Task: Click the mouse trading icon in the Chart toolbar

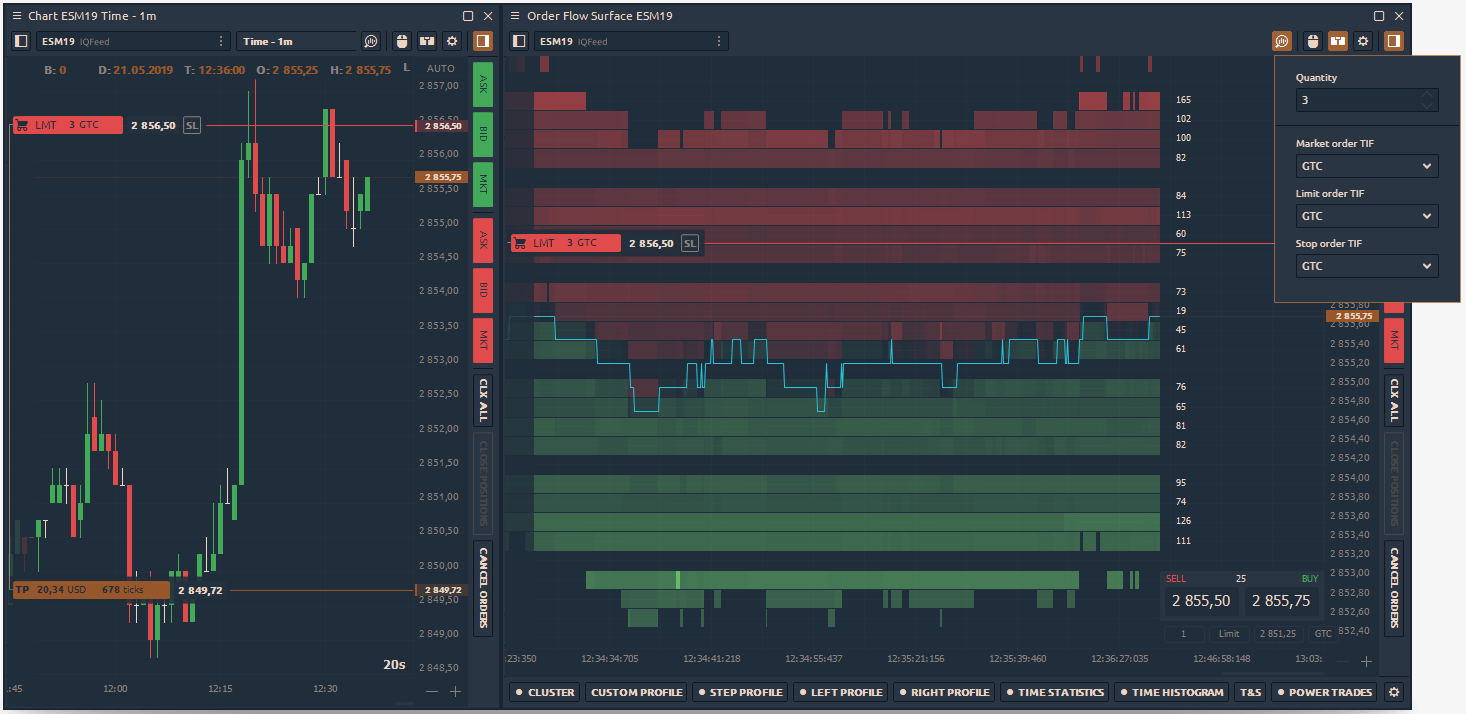Action: click(402, 41)
